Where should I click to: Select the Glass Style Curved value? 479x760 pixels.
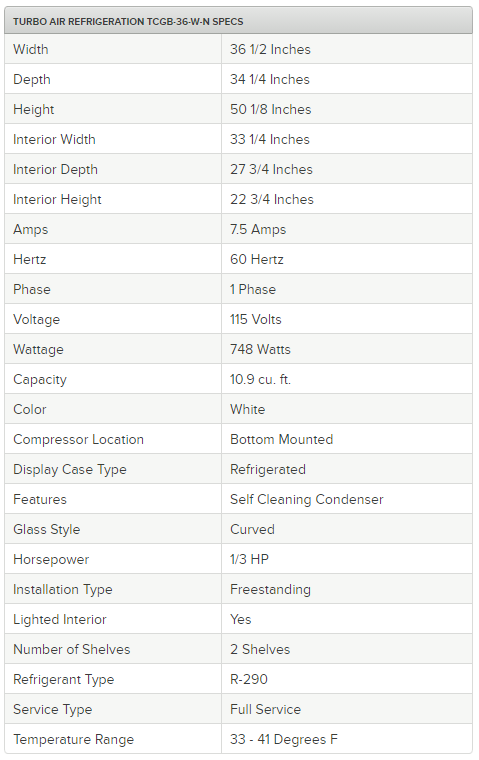(252, 530)
